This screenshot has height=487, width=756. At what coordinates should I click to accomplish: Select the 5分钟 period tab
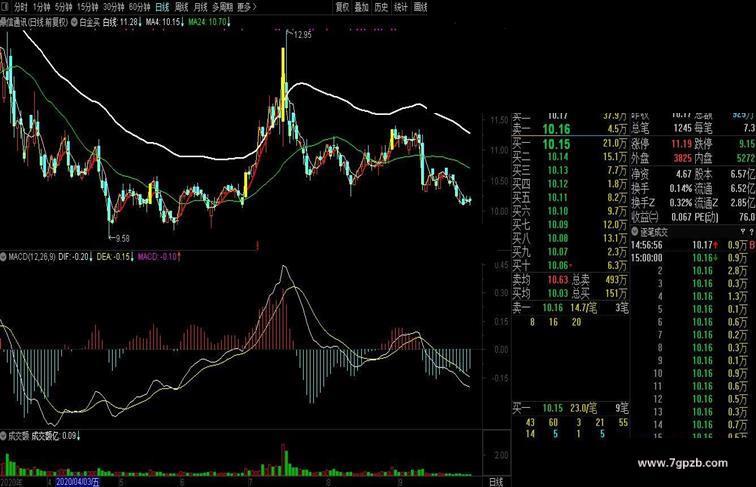click(63, 7)
